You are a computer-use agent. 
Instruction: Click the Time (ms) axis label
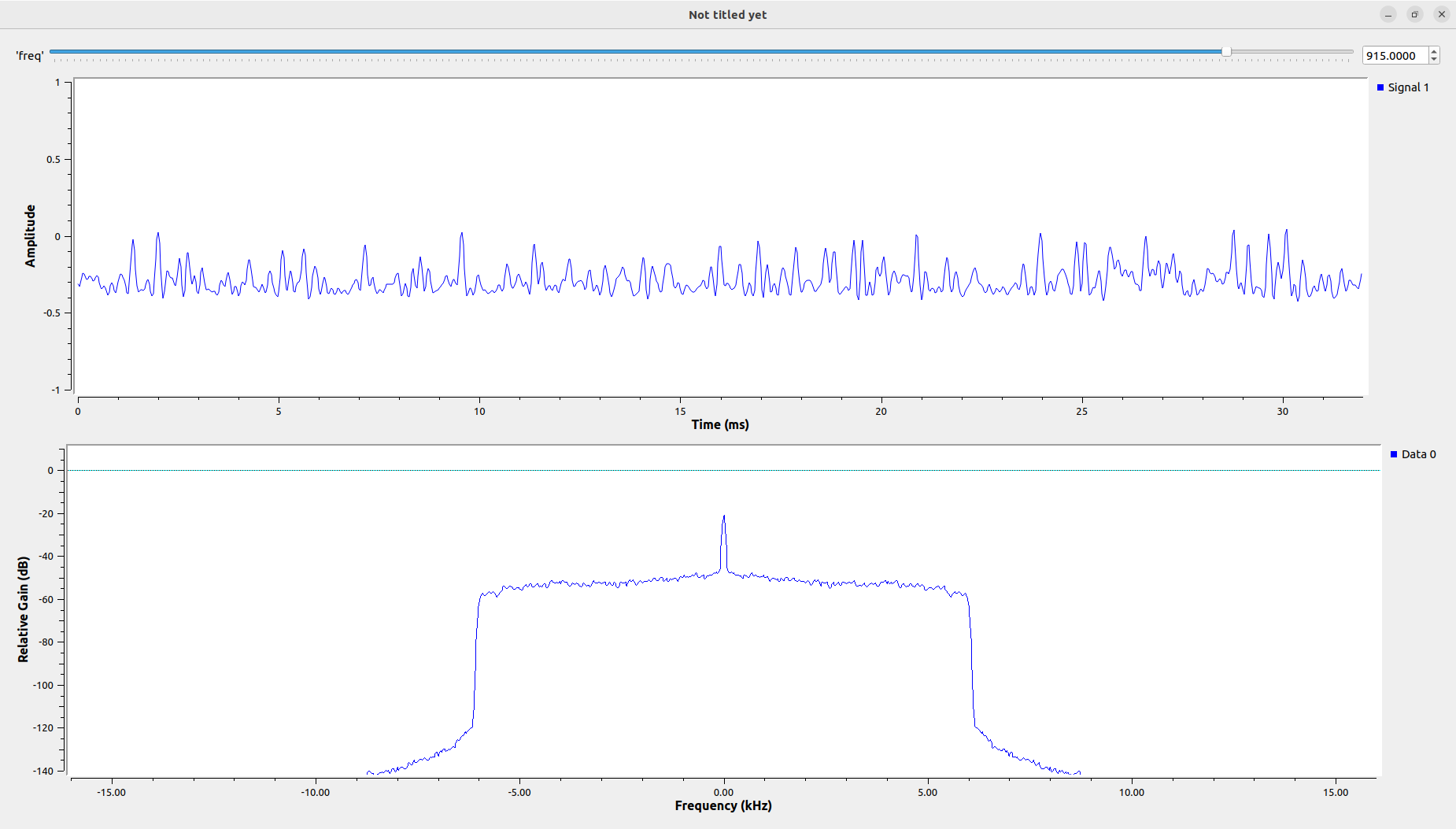pyautogui.click(x=720, y=424)
